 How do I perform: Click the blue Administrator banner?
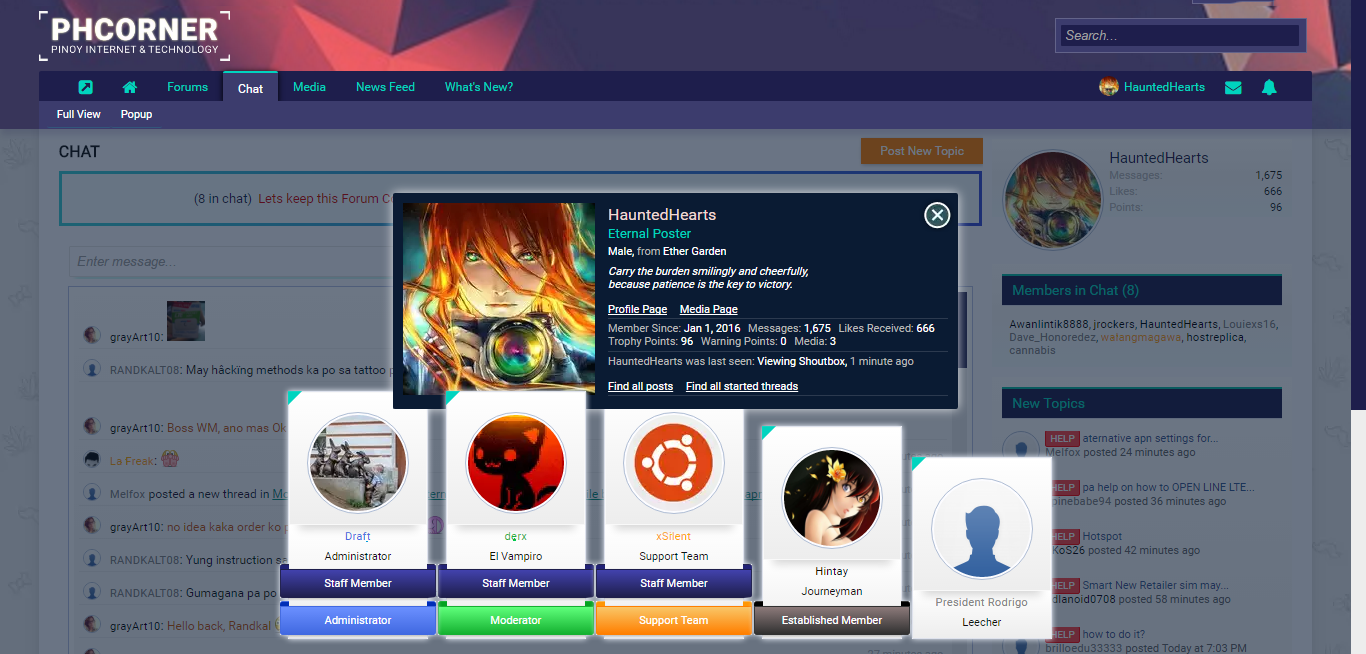point(358,620)
